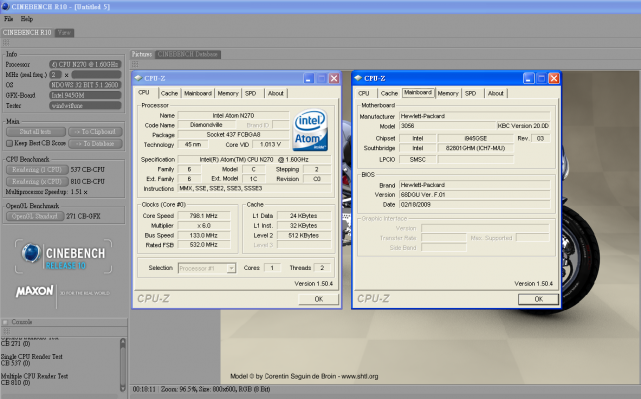641x399 pixels.
Task: Click OK in right CPU-Z window
Action: (538, 299)
